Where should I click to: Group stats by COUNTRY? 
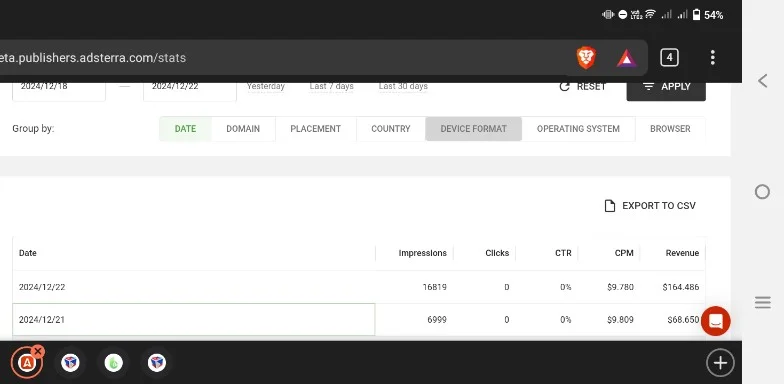(390, 128)
